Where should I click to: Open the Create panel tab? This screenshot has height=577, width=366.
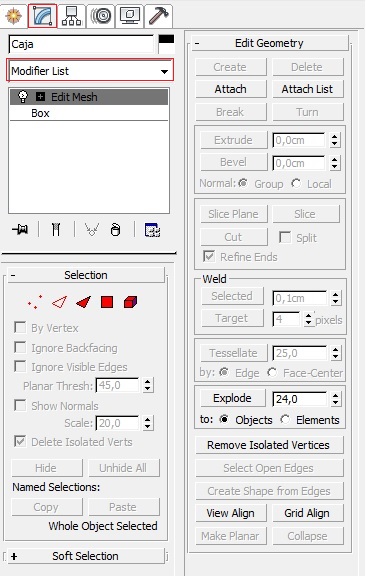(x=14, y=16)
